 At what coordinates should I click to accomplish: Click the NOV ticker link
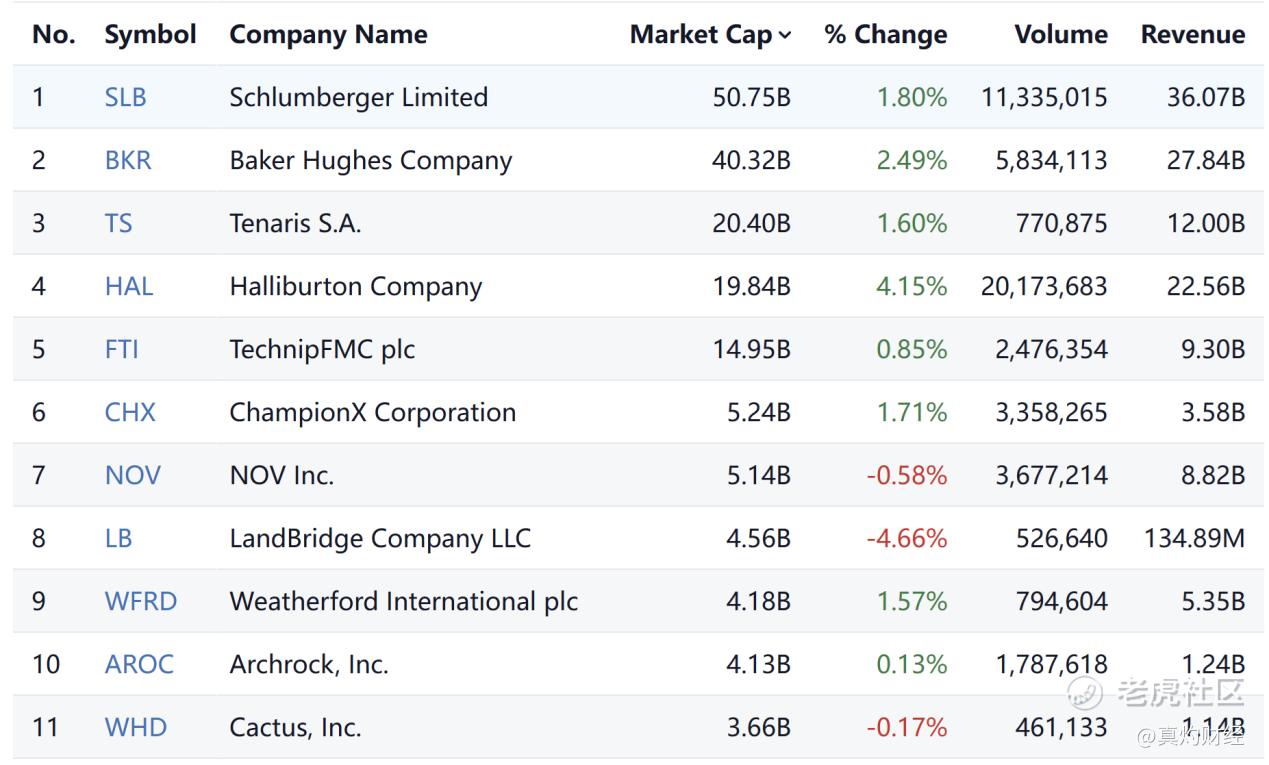point(132,475)
